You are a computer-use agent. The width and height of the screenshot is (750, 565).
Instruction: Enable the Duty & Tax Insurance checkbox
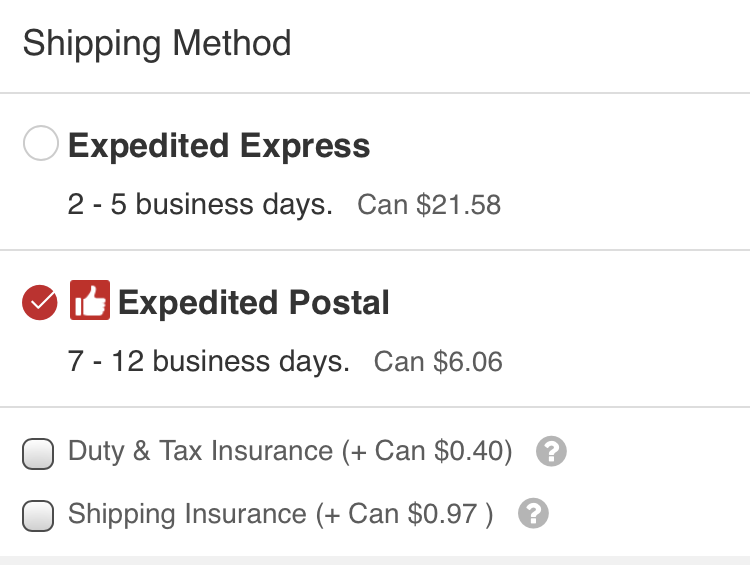point(37,454)
